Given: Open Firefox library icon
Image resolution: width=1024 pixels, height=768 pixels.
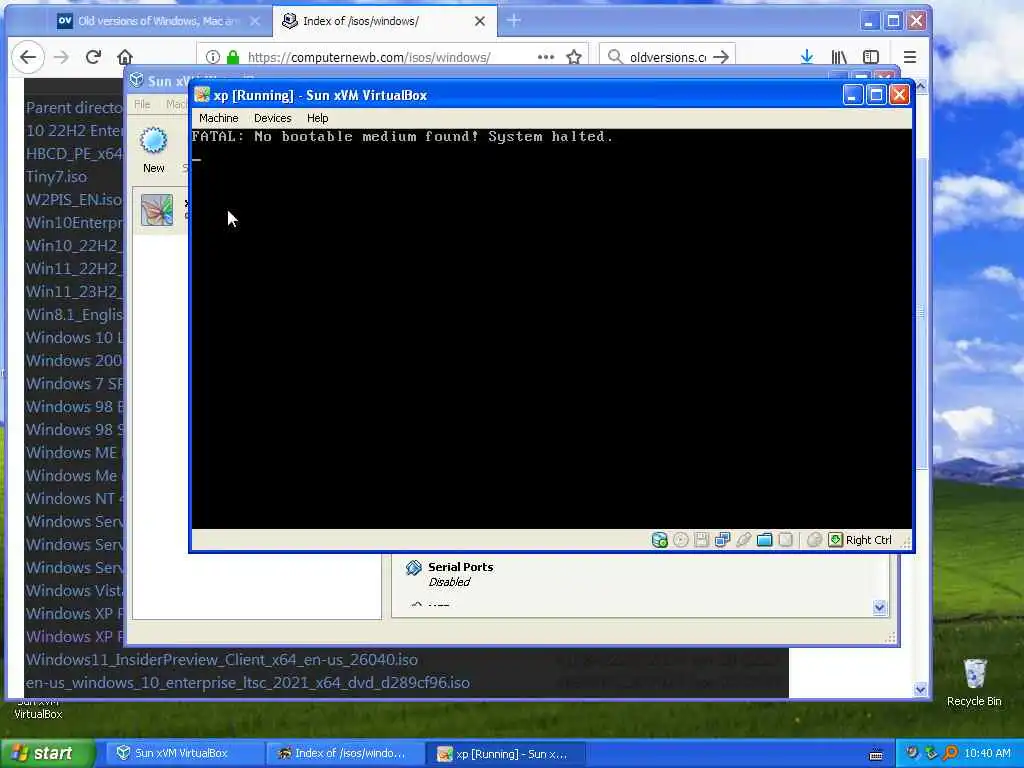Looking at the screenshot, I should (839, 57).
